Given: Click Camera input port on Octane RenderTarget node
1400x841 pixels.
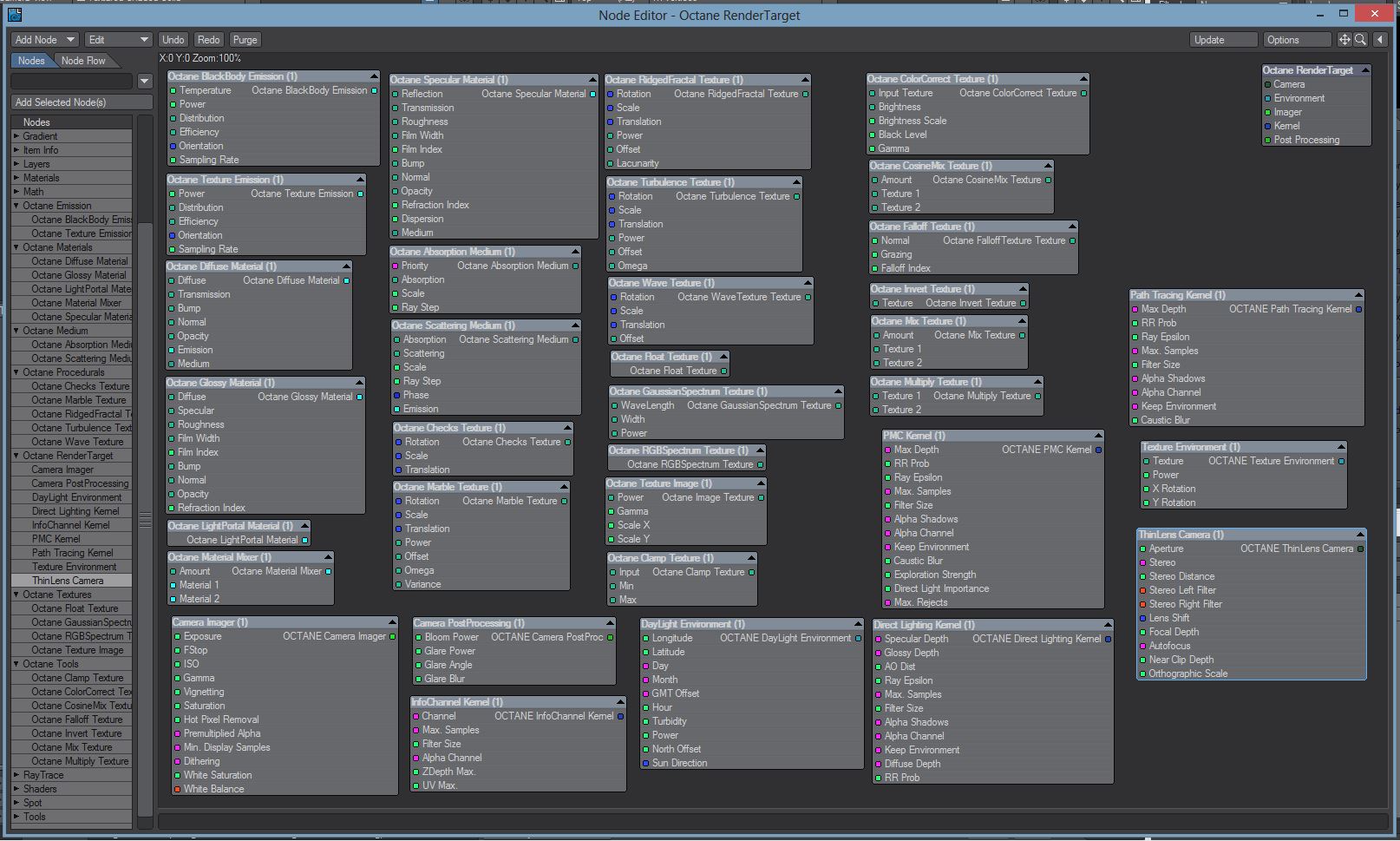Looking at the screenshot, I should [1267, 84].
